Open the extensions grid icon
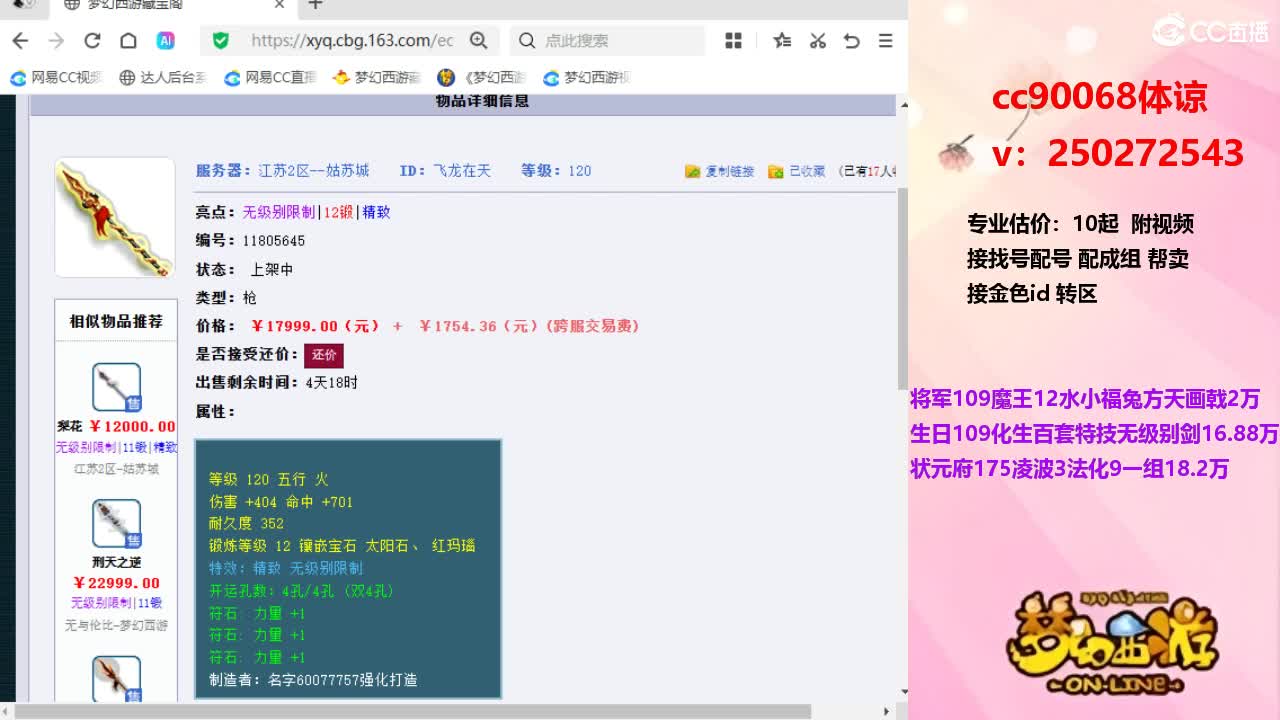Image resolution: width=1280 pixels, height=720 pixels. coord(733,41)
